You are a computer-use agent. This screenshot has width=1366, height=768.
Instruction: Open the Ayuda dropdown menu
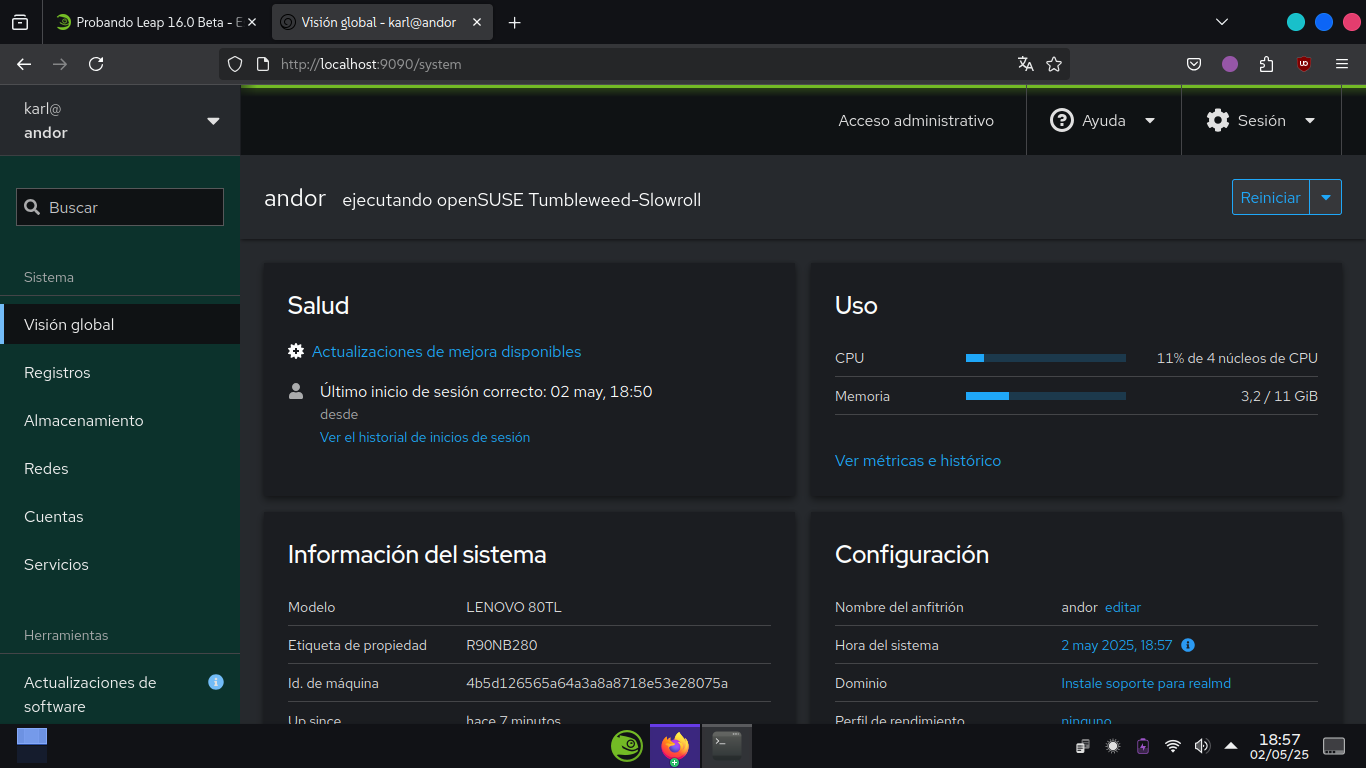click(1103, 121)
